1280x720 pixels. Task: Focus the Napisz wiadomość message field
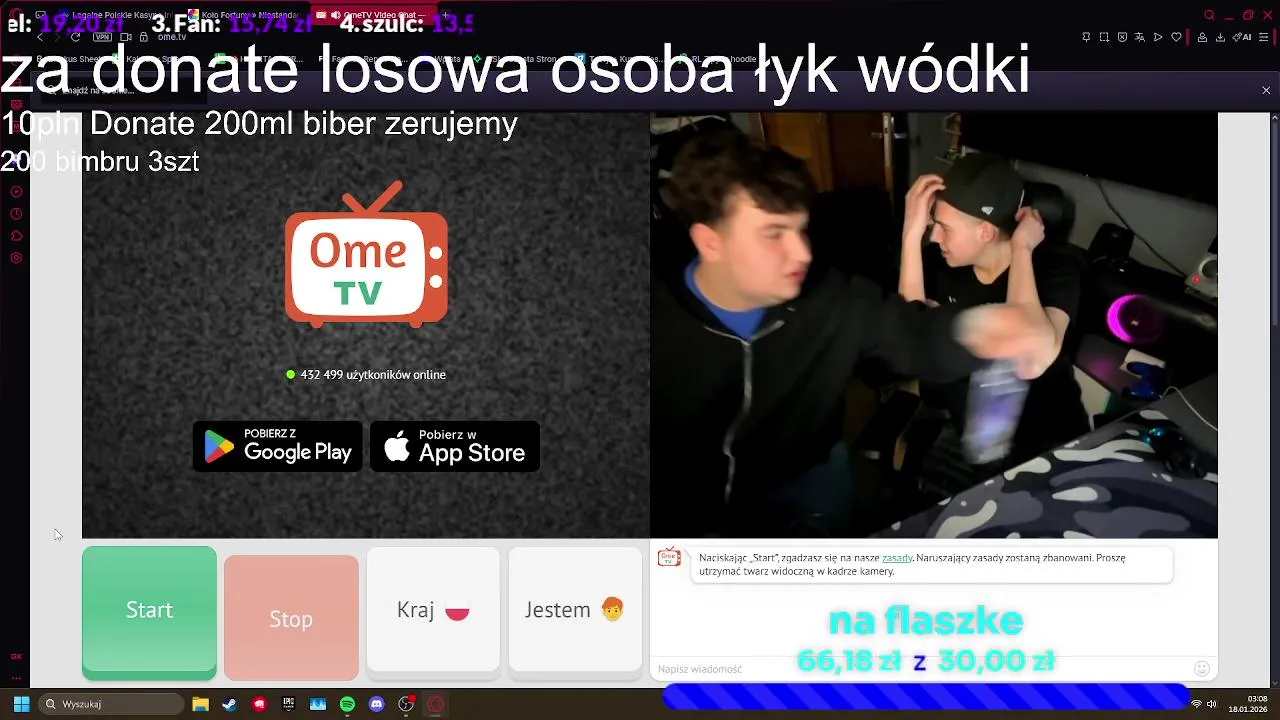920,669
